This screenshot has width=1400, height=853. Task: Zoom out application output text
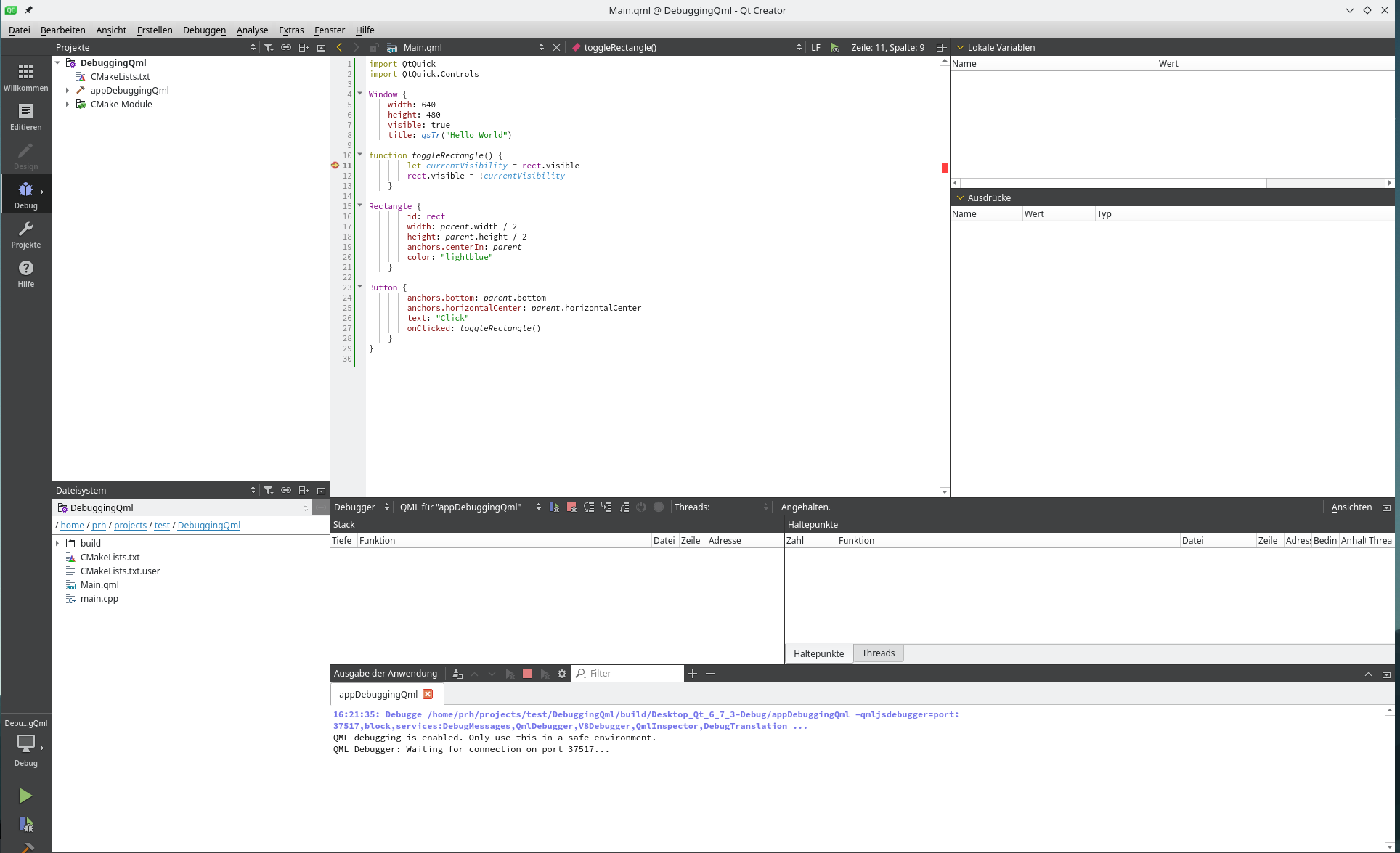710,674
